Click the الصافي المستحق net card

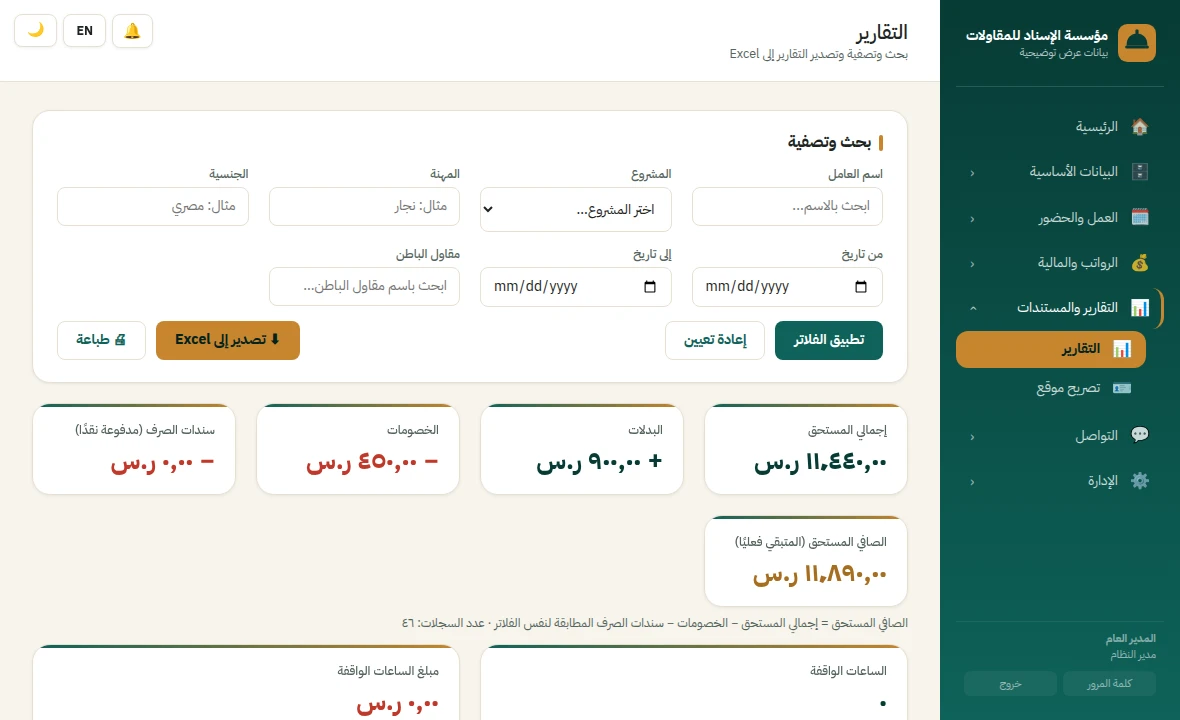pyautogui.click(x=806, y=561)
